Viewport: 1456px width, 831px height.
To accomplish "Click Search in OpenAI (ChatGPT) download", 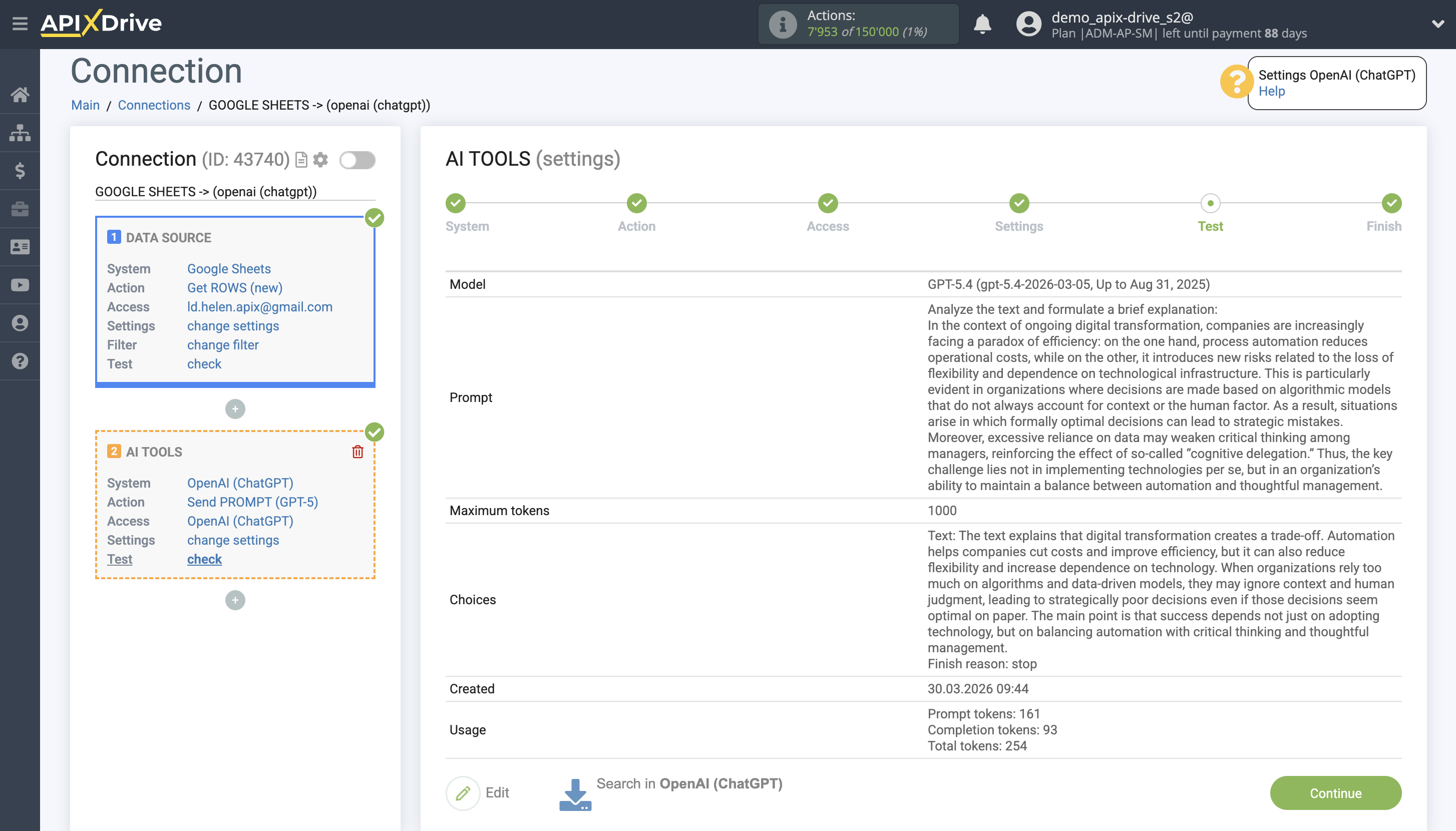I will (x=575, y=794).
